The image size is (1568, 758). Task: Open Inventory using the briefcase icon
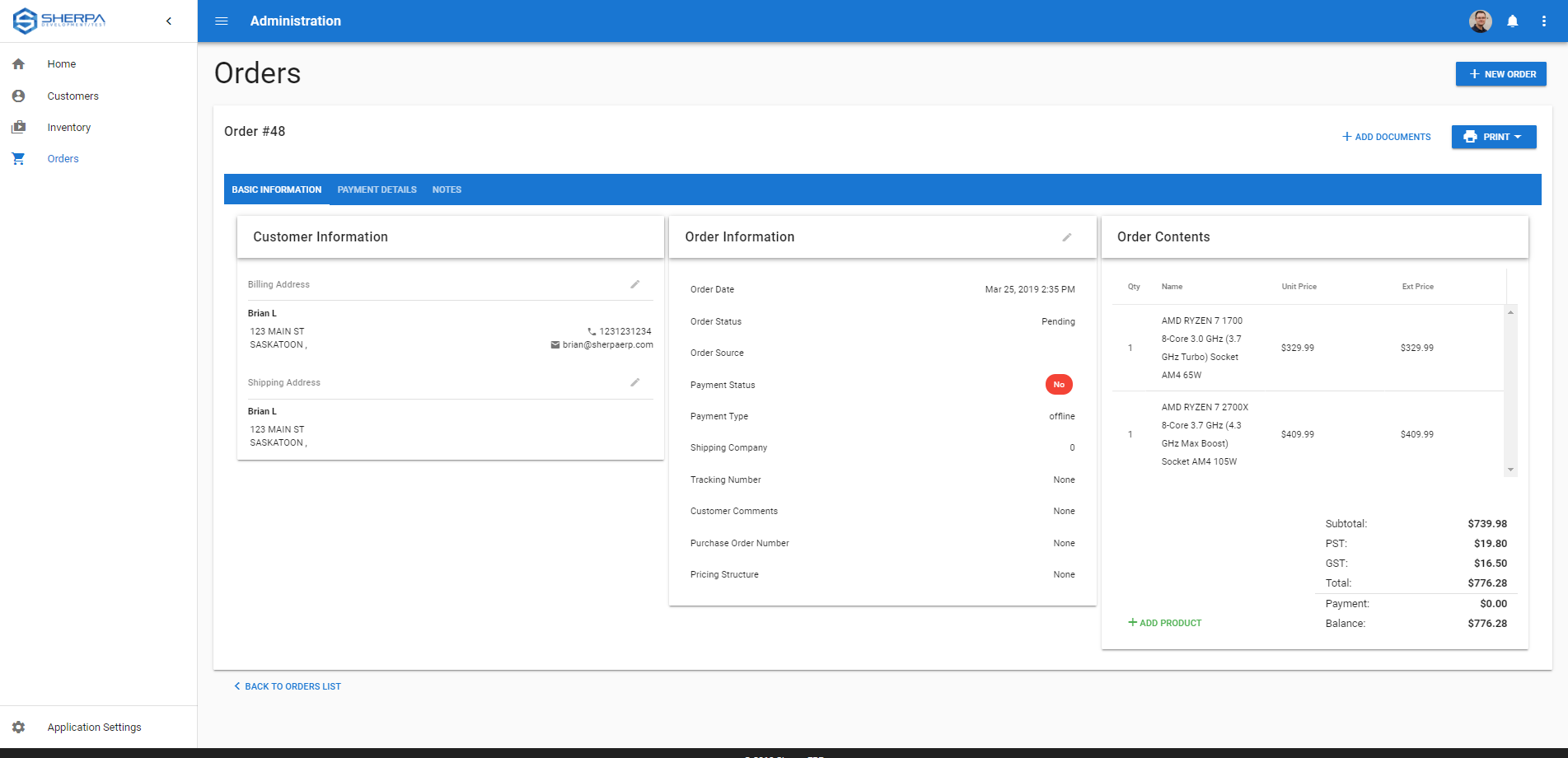[x=18, y=127]
